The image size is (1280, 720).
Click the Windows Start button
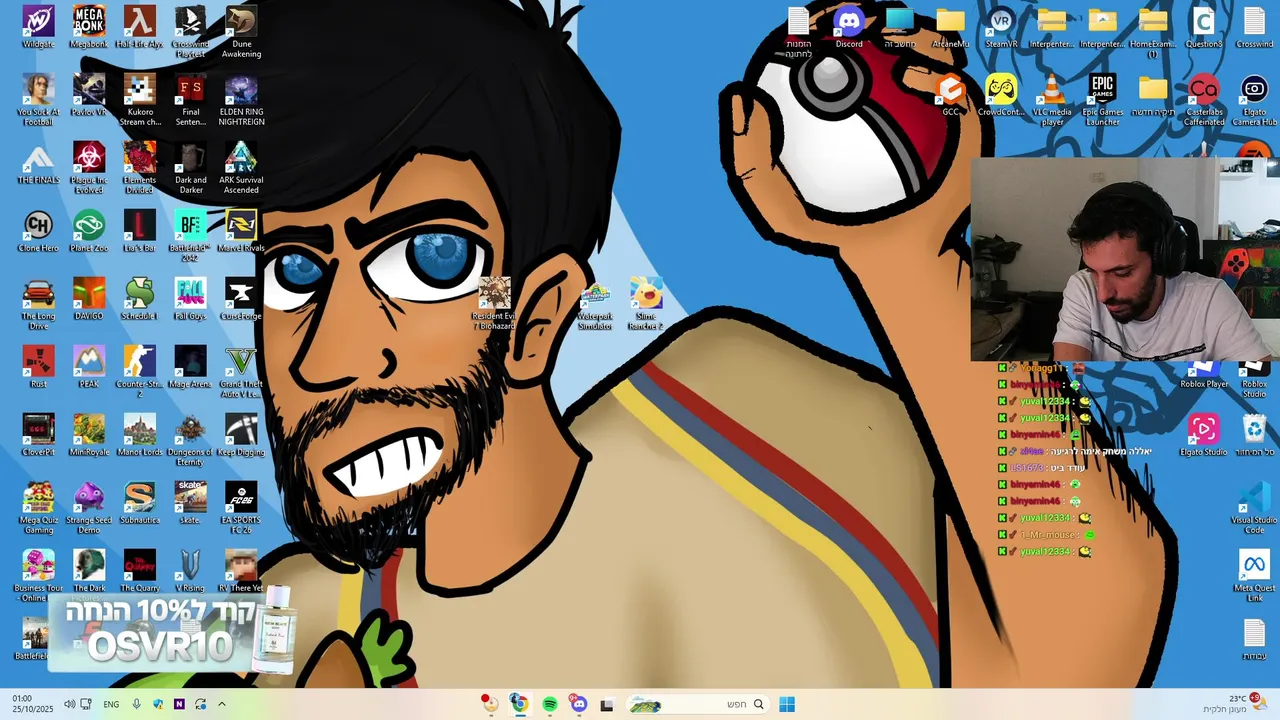coord(787,704)
